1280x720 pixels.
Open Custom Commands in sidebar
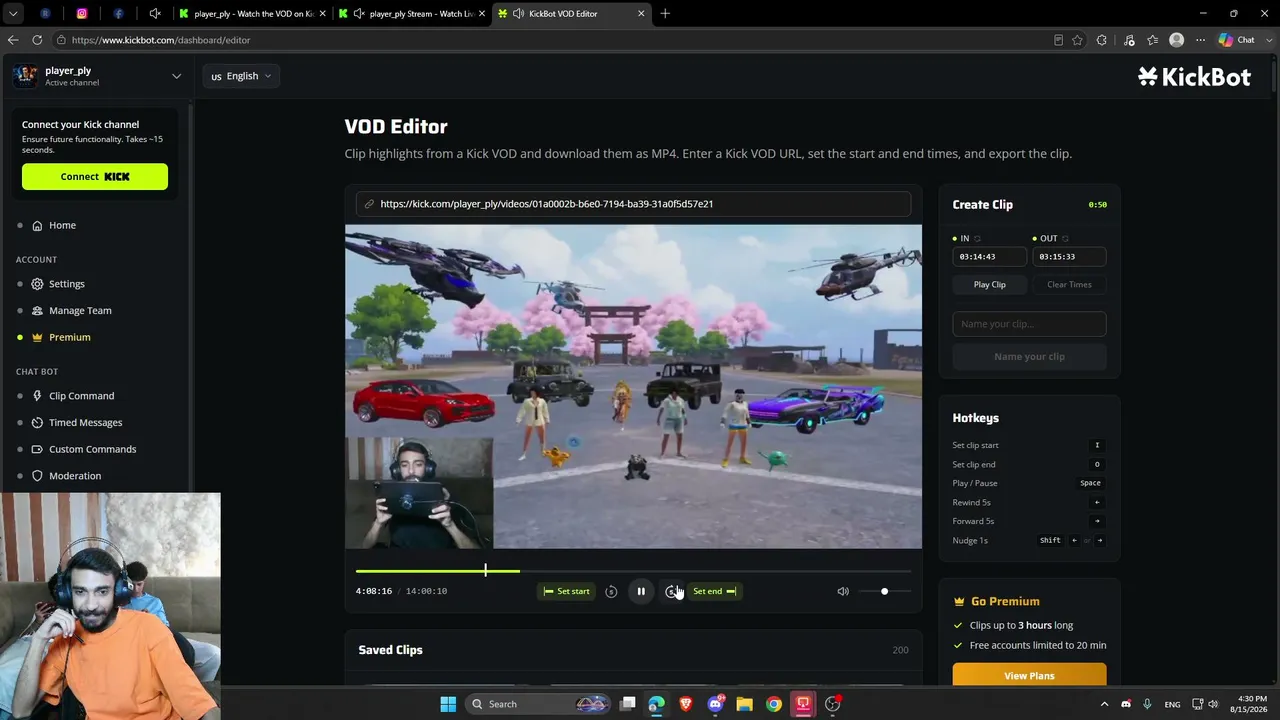coord(92,449)
